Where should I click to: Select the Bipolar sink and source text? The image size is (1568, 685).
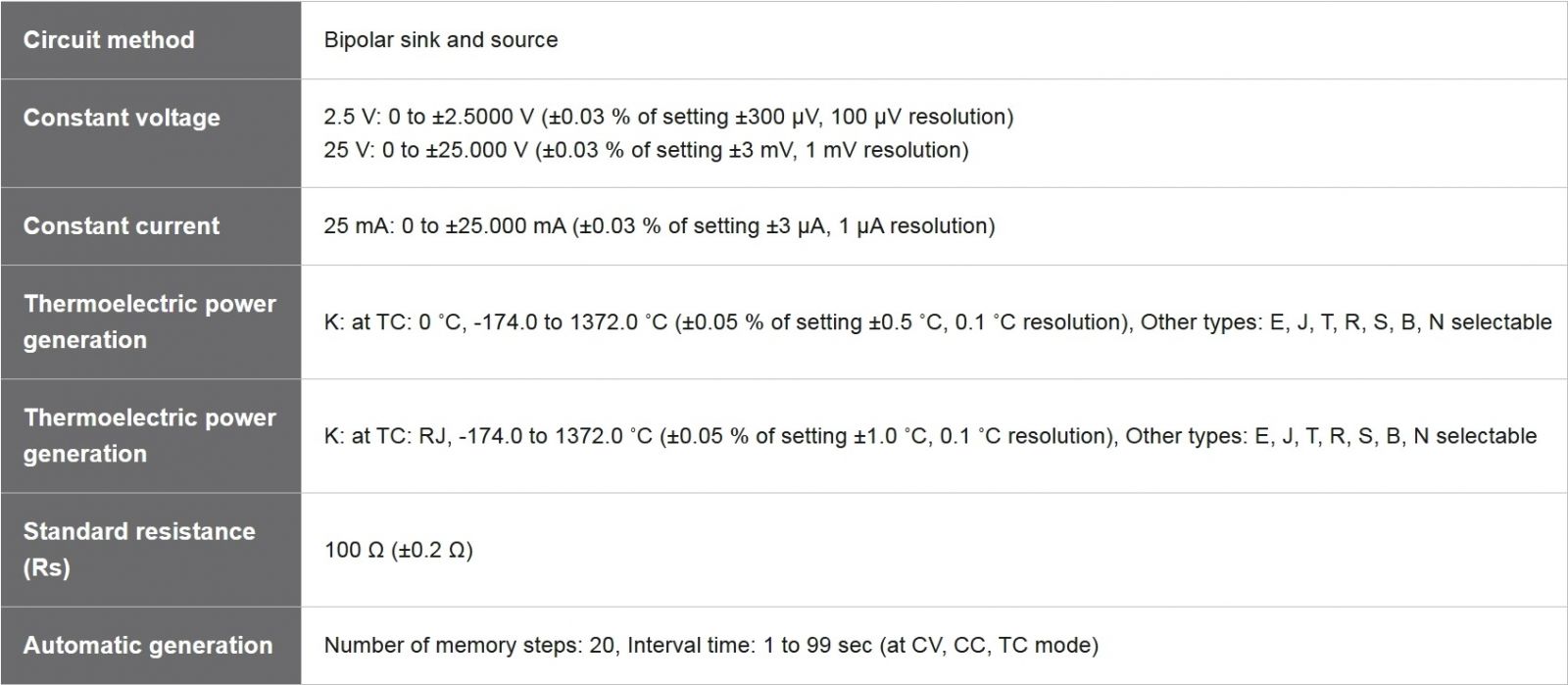pos(441,40)
